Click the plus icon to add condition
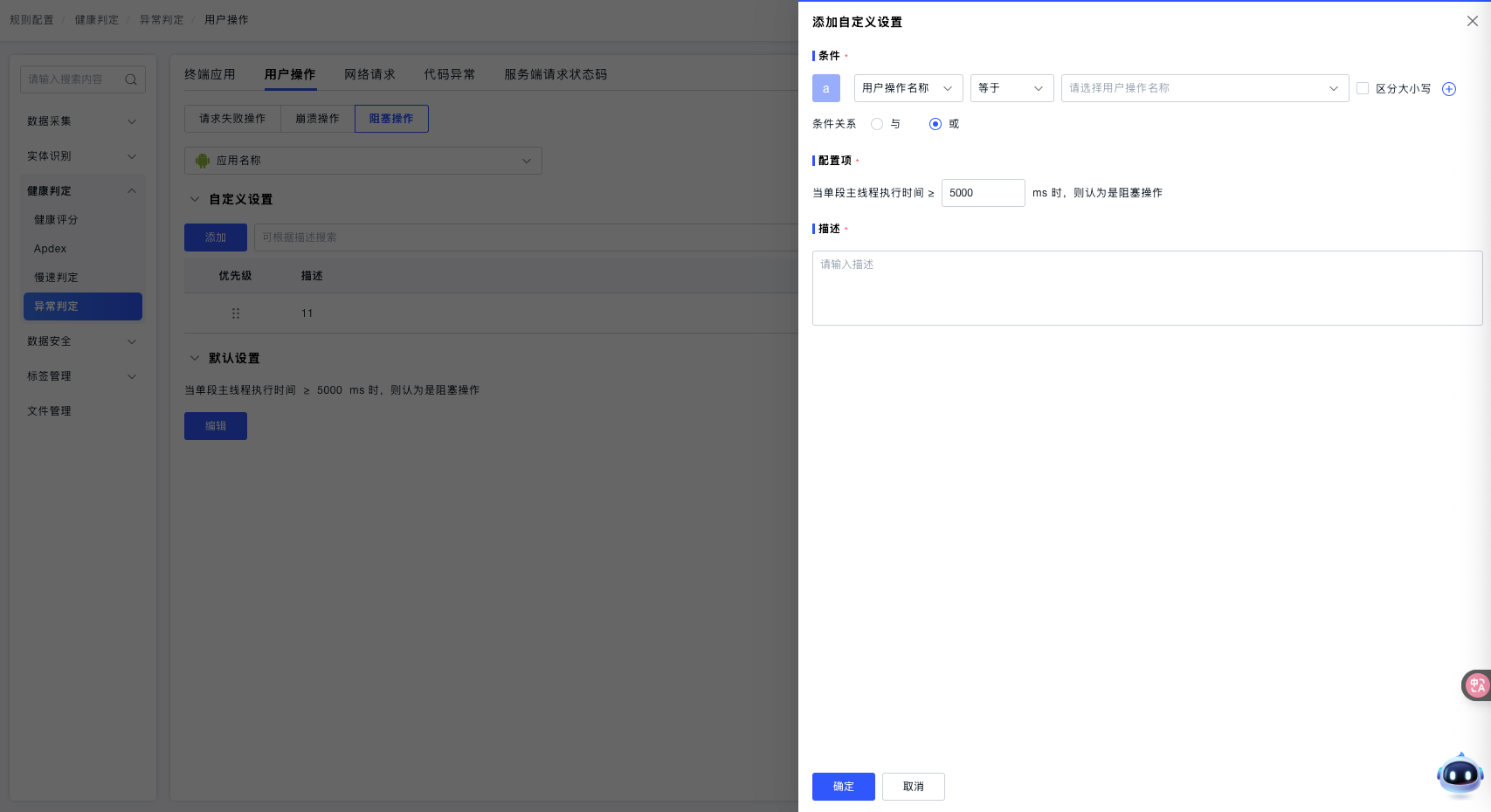This screenshot has width=1491, height=812. click(x=1448, y=89)
